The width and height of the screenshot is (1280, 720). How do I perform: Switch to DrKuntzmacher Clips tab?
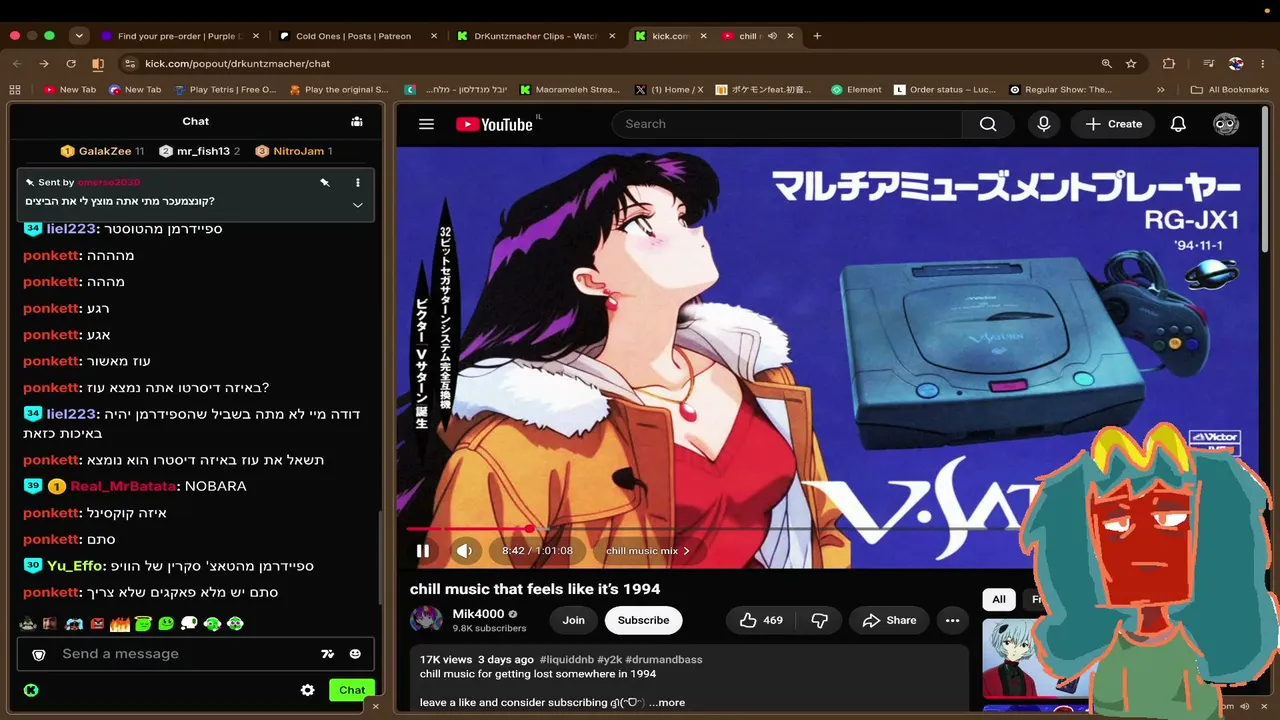click(536, 36)
